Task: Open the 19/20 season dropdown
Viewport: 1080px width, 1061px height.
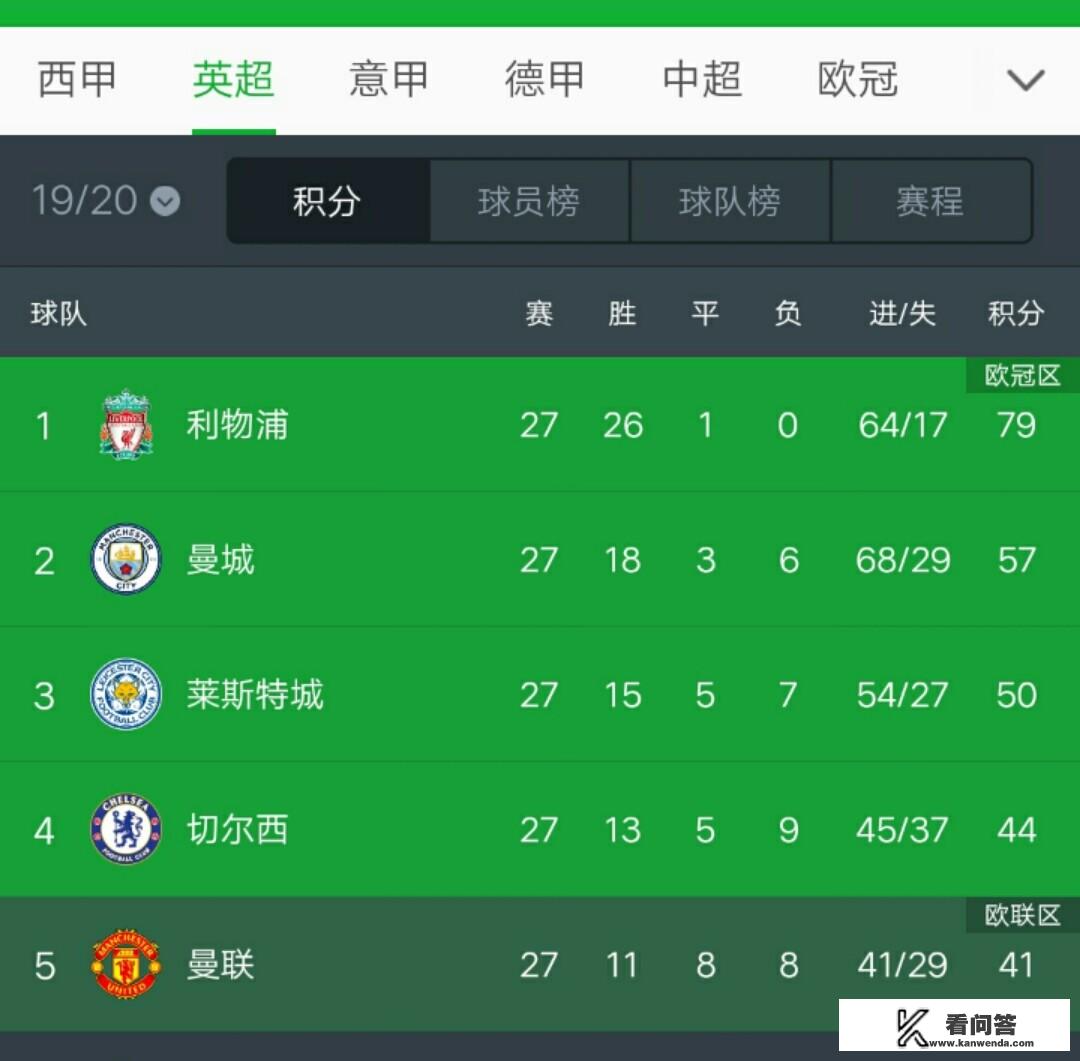Action: click(106, 200)
